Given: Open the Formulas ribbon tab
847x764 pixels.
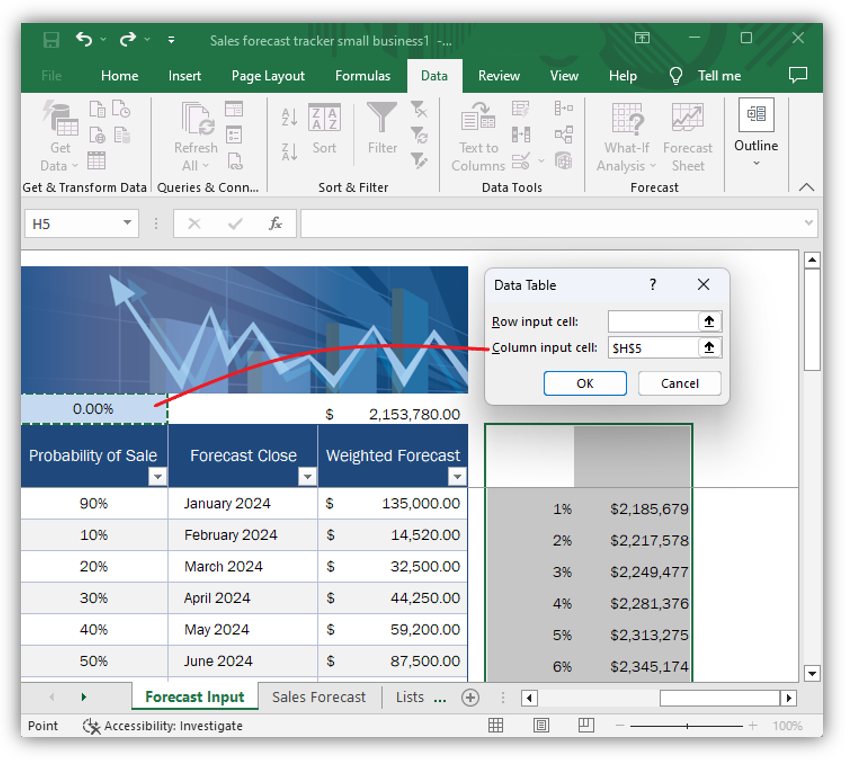Looking at the screenshot, I should [x=362, y=76].
